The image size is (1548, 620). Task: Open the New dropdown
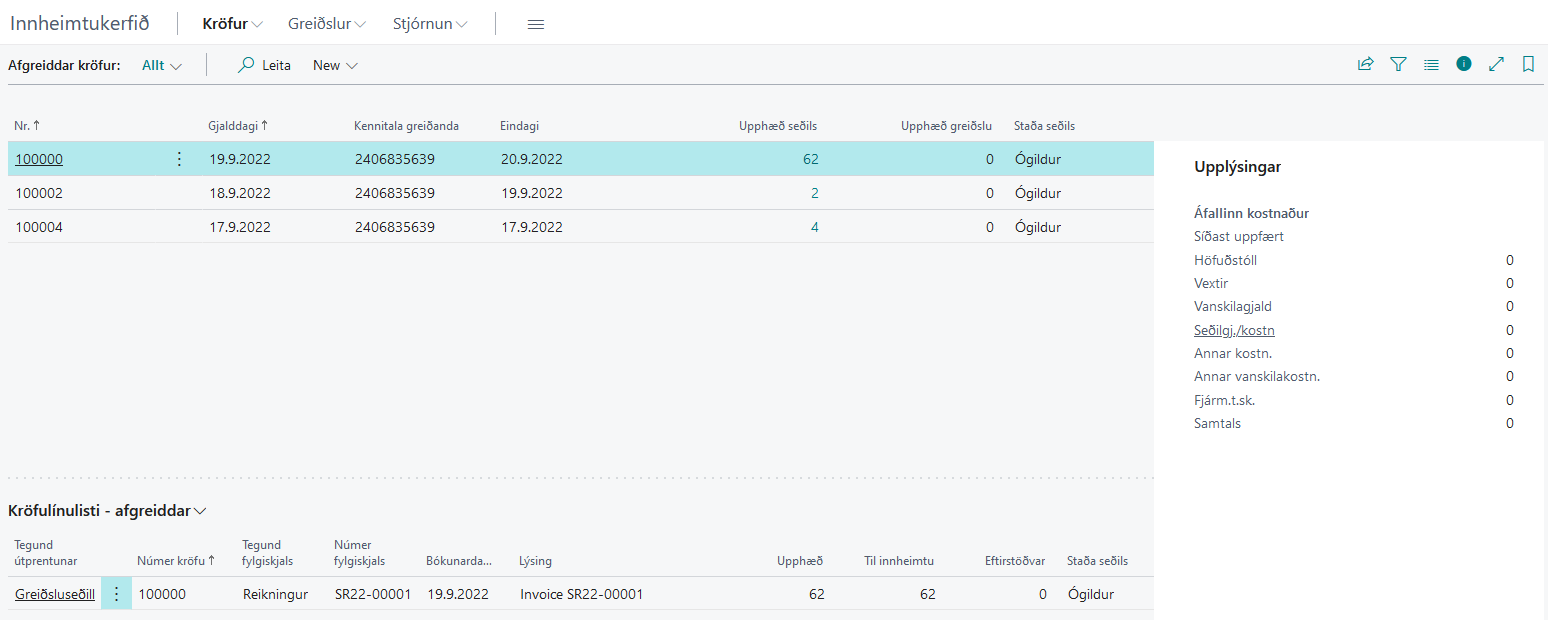pos(335,65)
